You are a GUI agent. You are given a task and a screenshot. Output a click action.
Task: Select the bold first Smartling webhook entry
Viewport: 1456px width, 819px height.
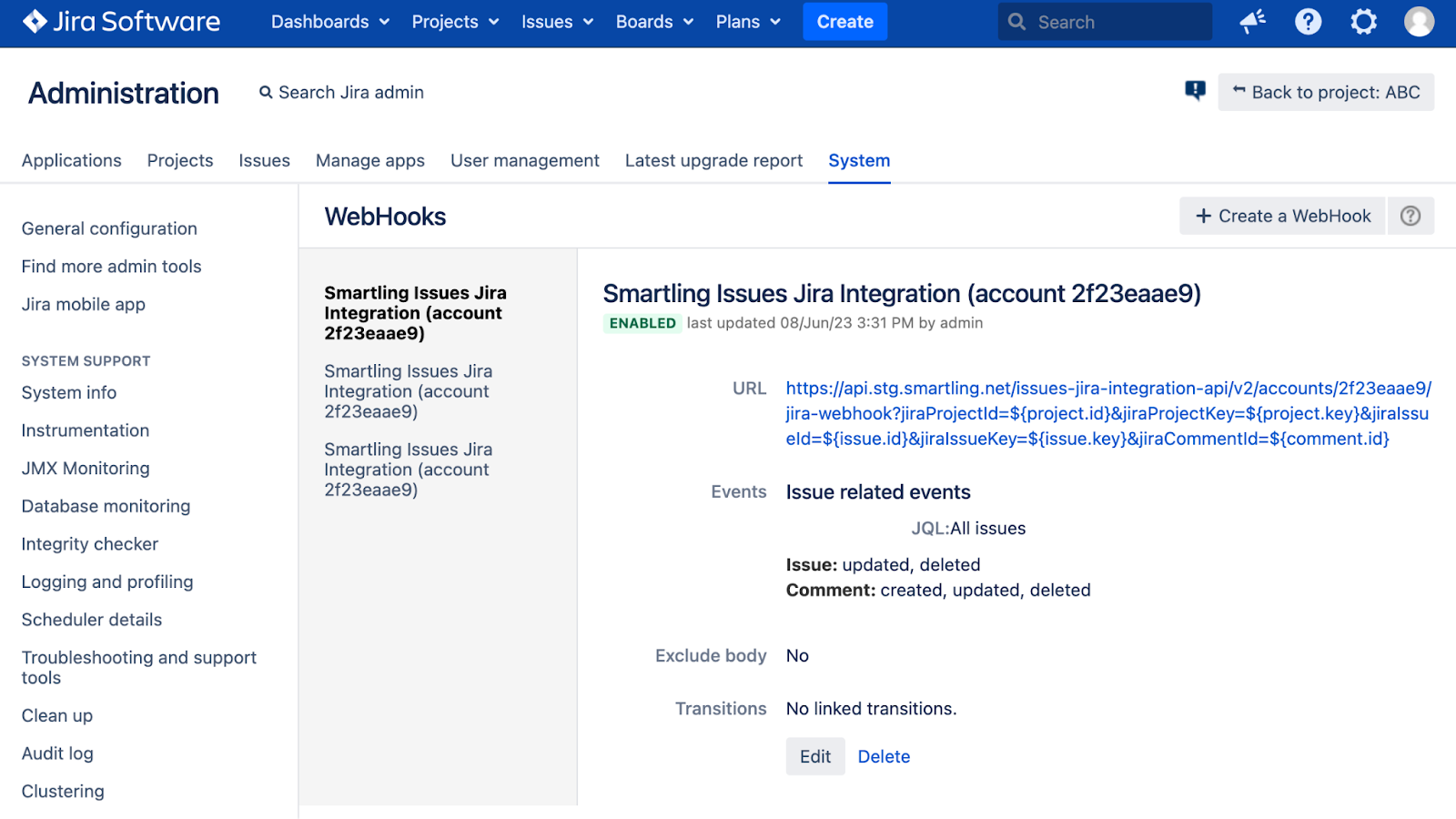pos(415,313)
